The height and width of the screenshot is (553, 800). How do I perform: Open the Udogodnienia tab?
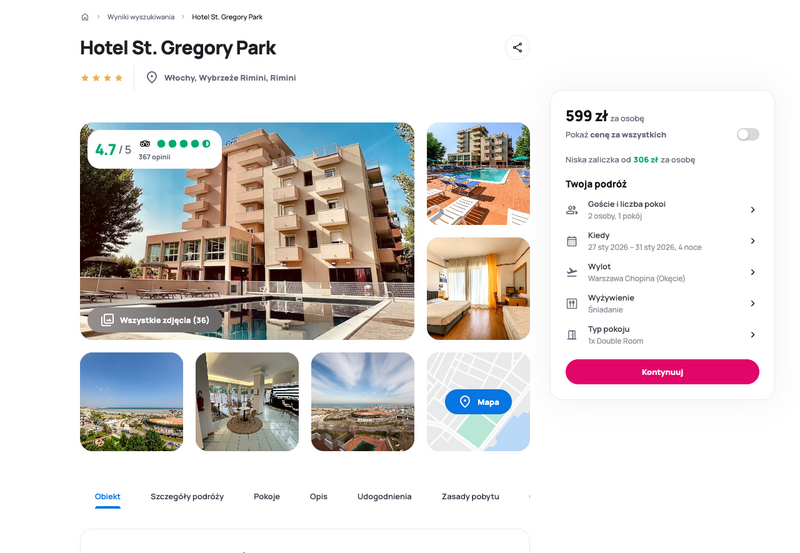[x=384, y=496]
